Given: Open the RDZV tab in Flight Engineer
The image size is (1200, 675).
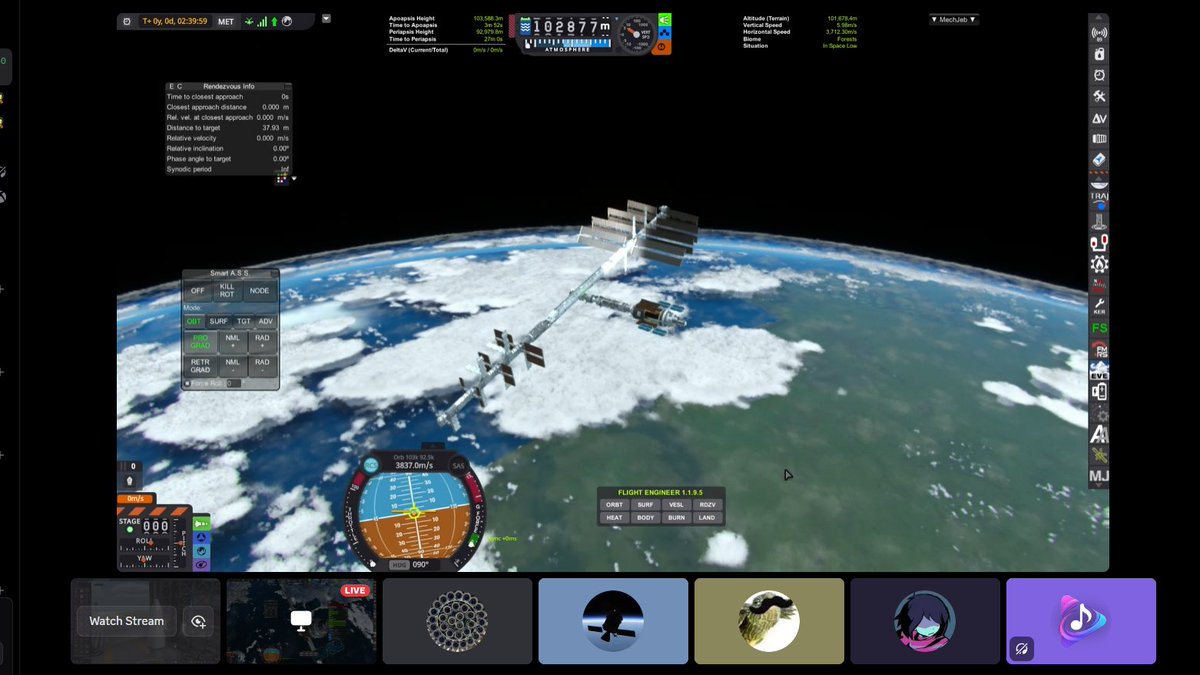Looking at the screenshot, I should [x=707, y=505].
